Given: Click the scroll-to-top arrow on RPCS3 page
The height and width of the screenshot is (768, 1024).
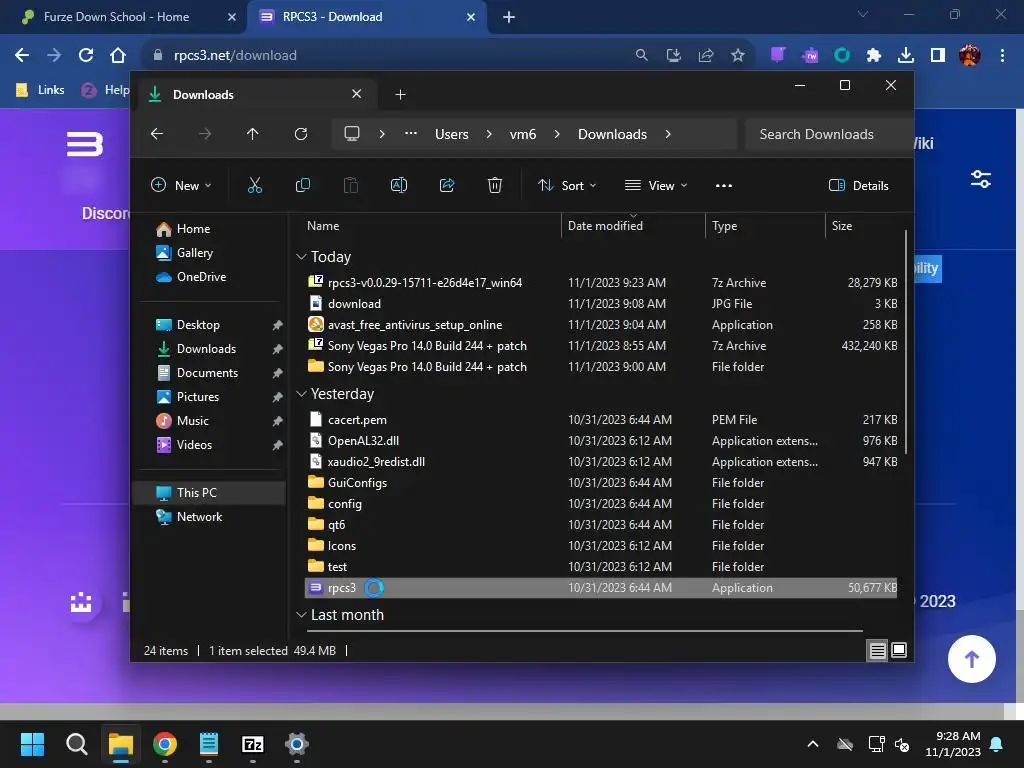Looking at the screenshot, I should coord(971,659).
